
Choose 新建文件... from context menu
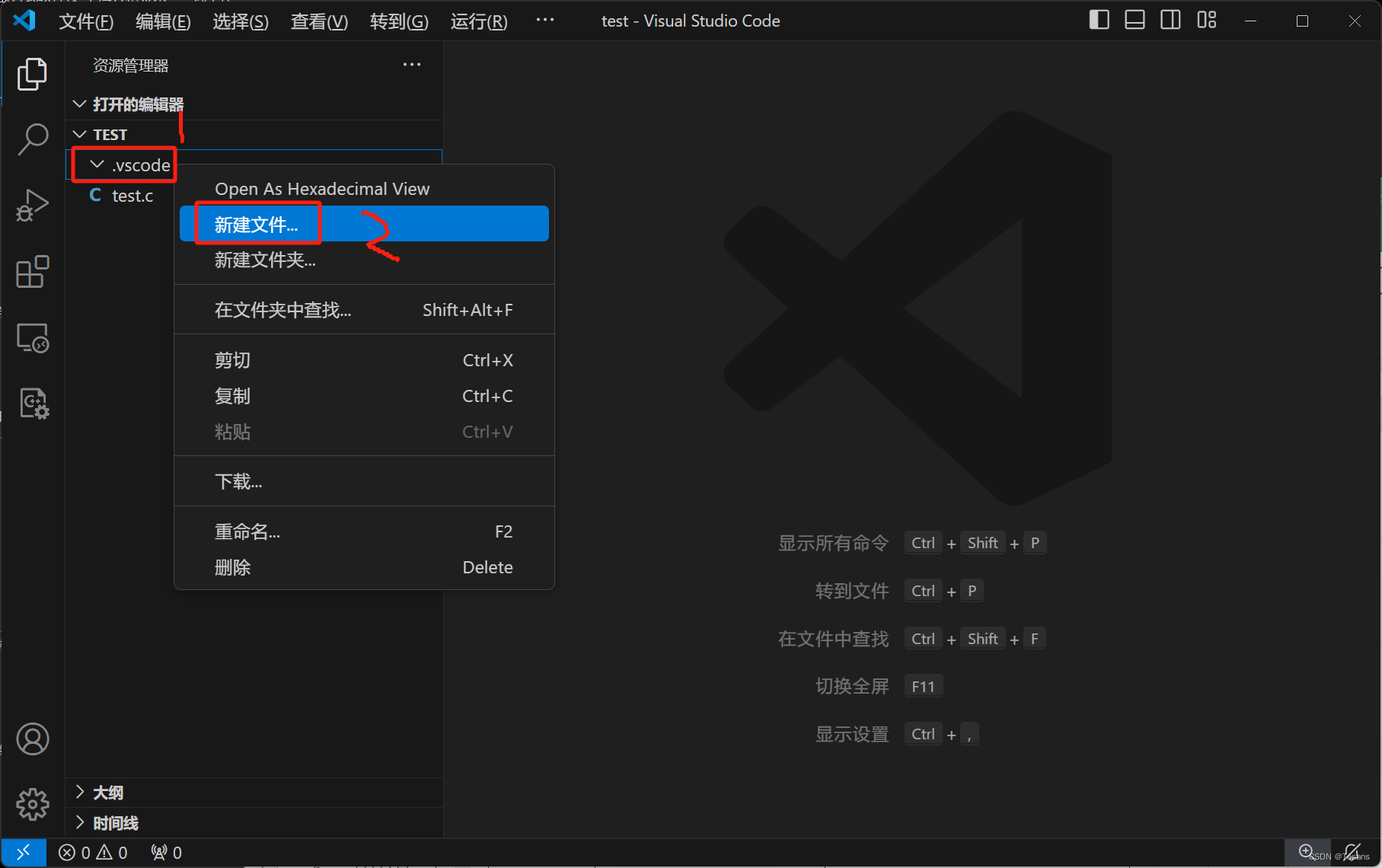click(364, 224)
